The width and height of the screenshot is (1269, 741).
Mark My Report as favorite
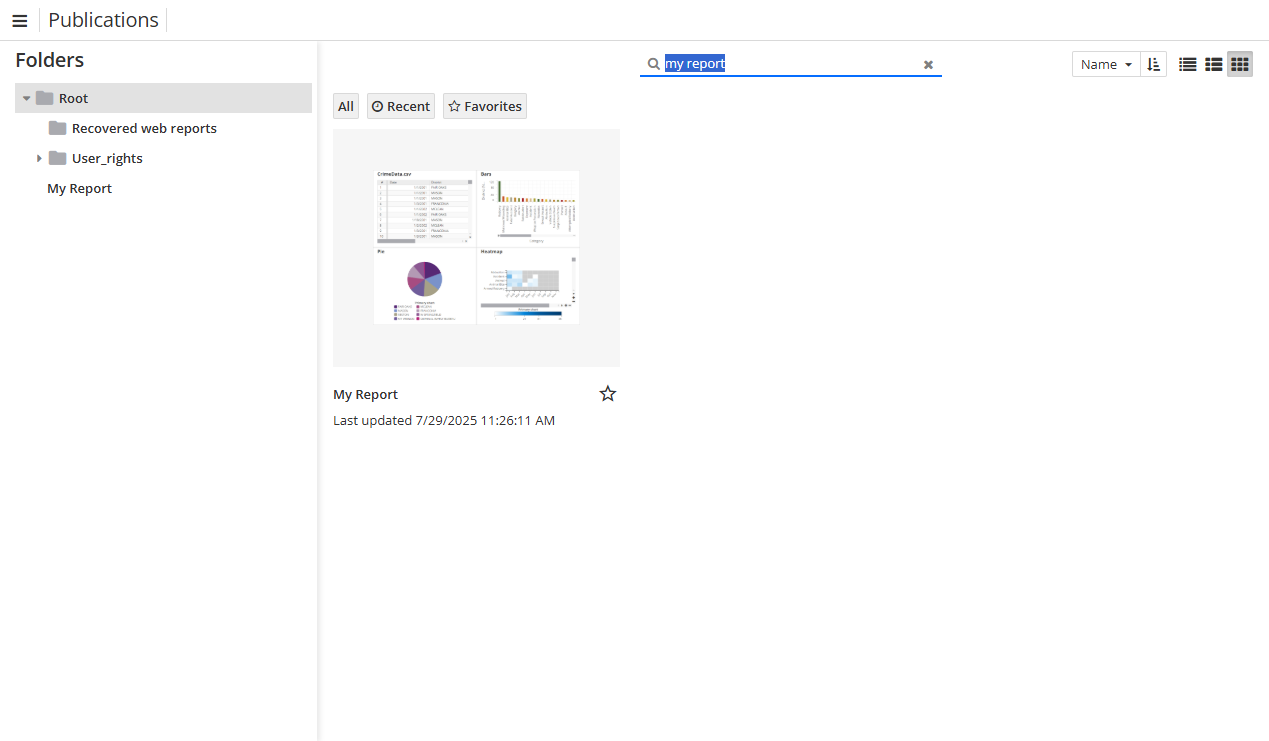[x=607, y=393]
